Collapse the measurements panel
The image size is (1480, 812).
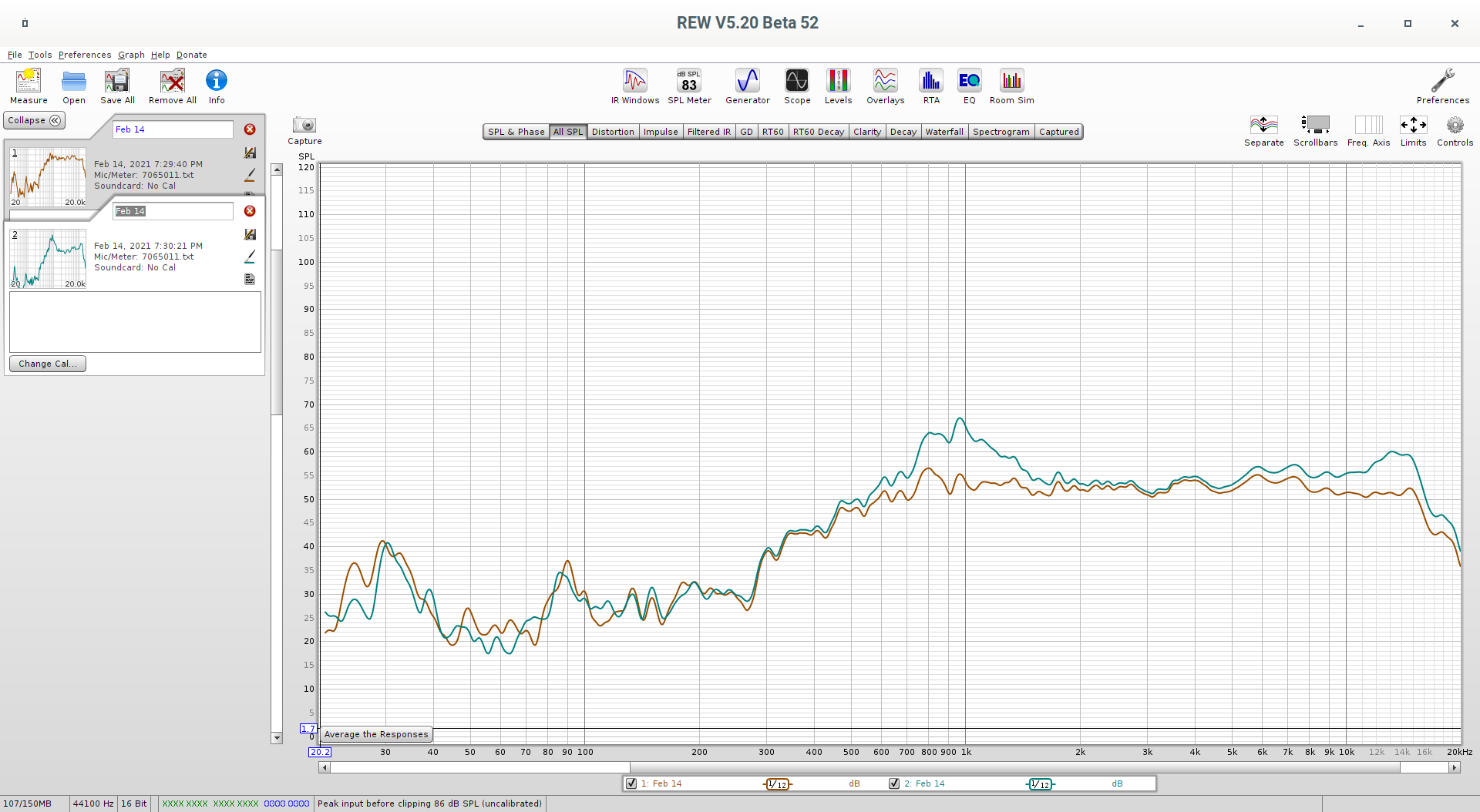pos(34,120)
